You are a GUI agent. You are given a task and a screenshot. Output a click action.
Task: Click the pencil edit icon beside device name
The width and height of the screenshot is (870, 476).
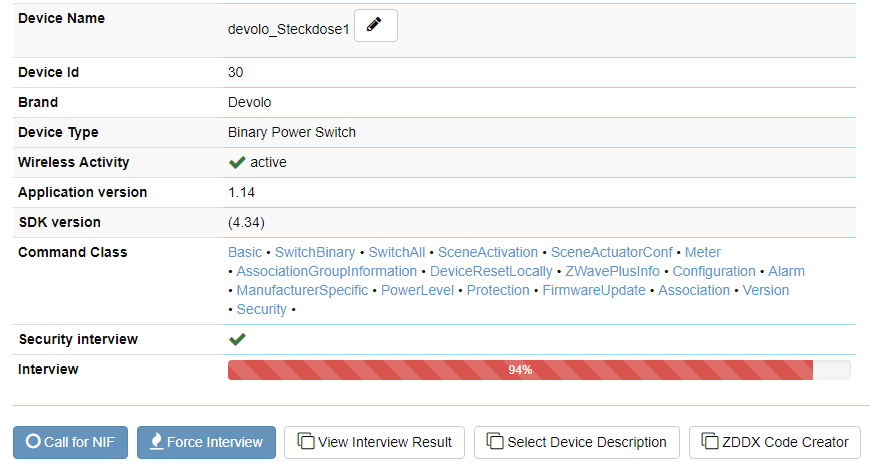[x=375, y=26]
